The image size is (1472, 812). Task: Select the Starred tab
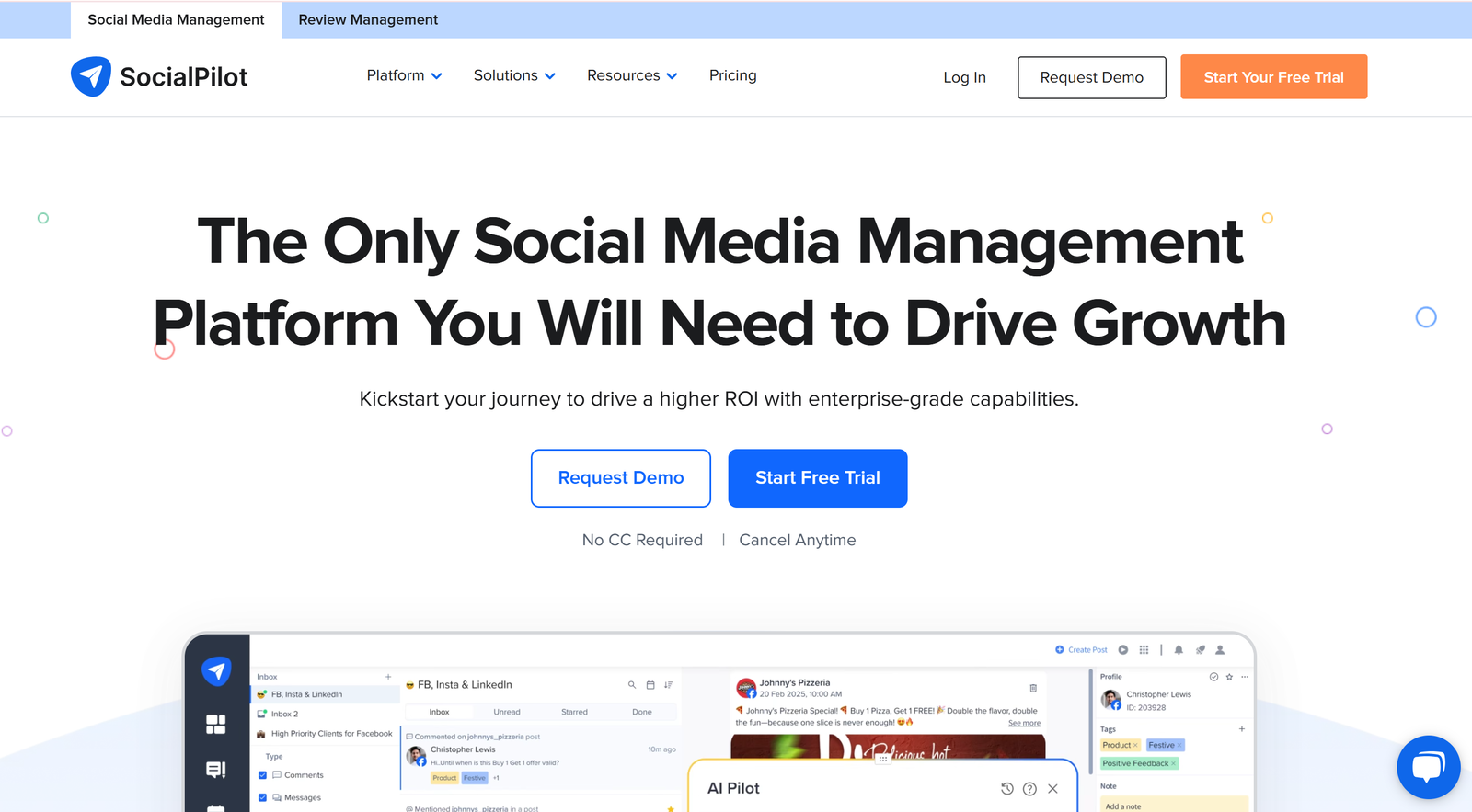[x=574, y=712]
